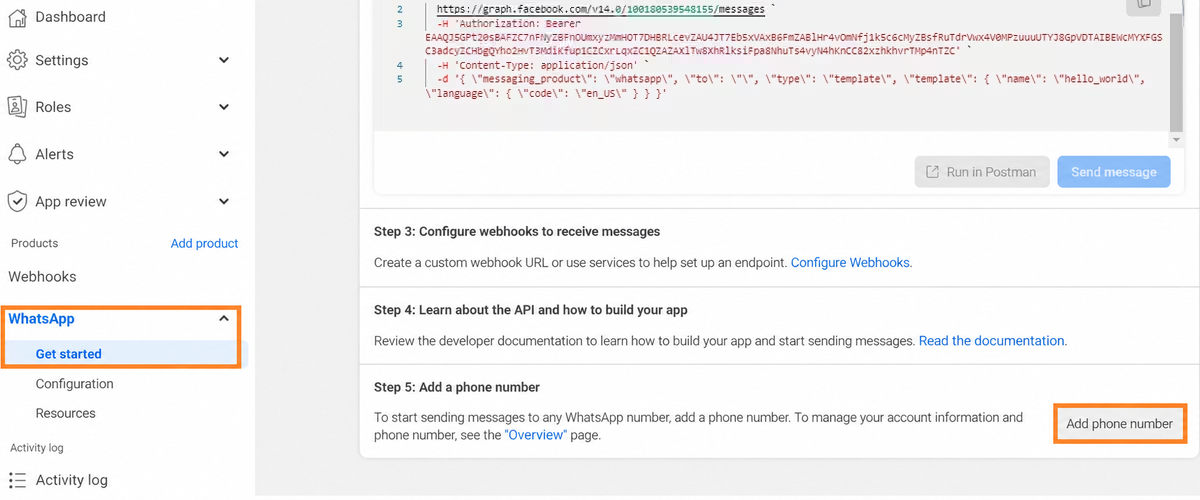Click the Add product link

click(x=204, y=243)
